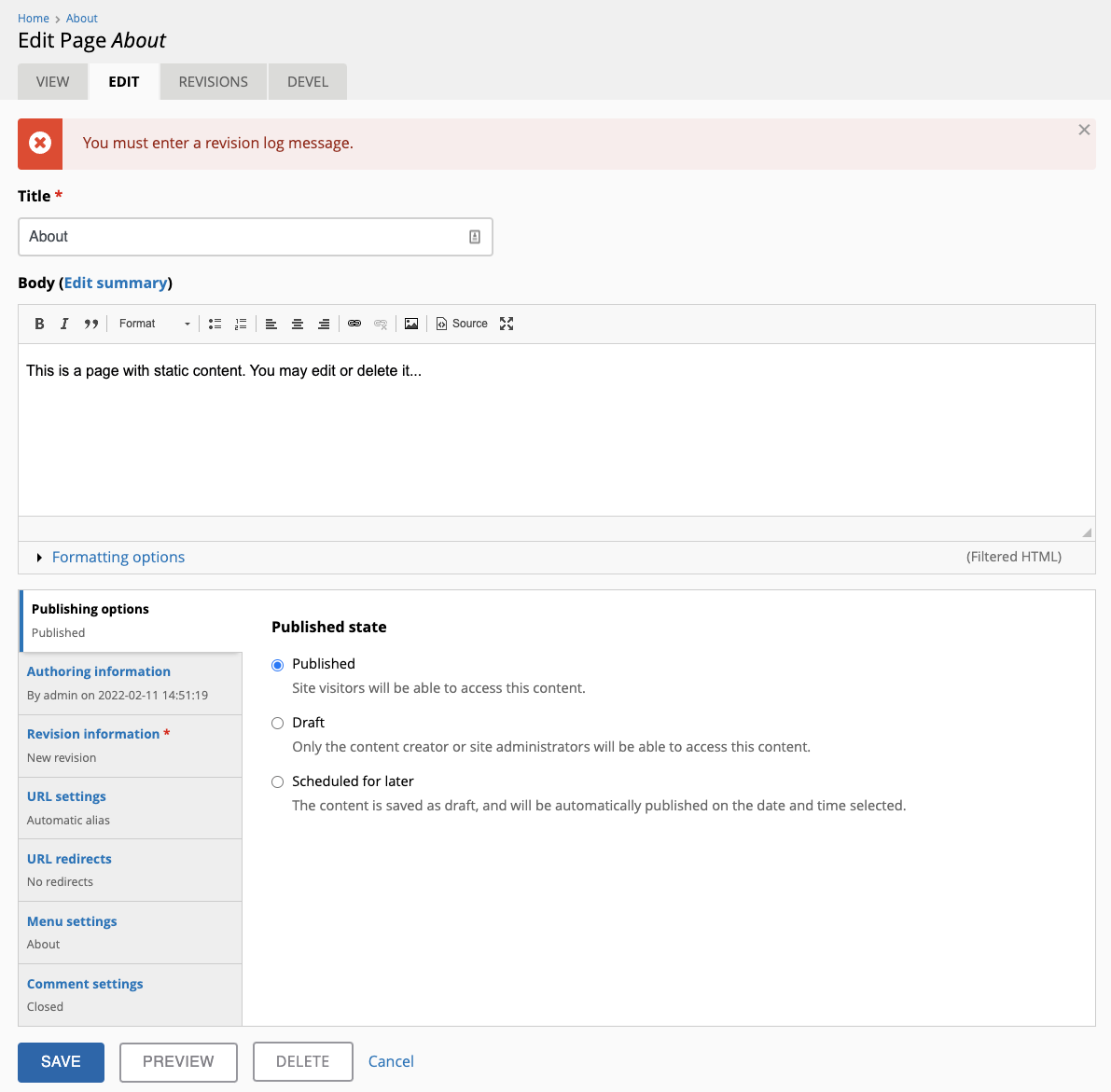Open the Source code view
Viewport: 1111px width, 1092px height.
pyautogui.click(x=461, y=324)
